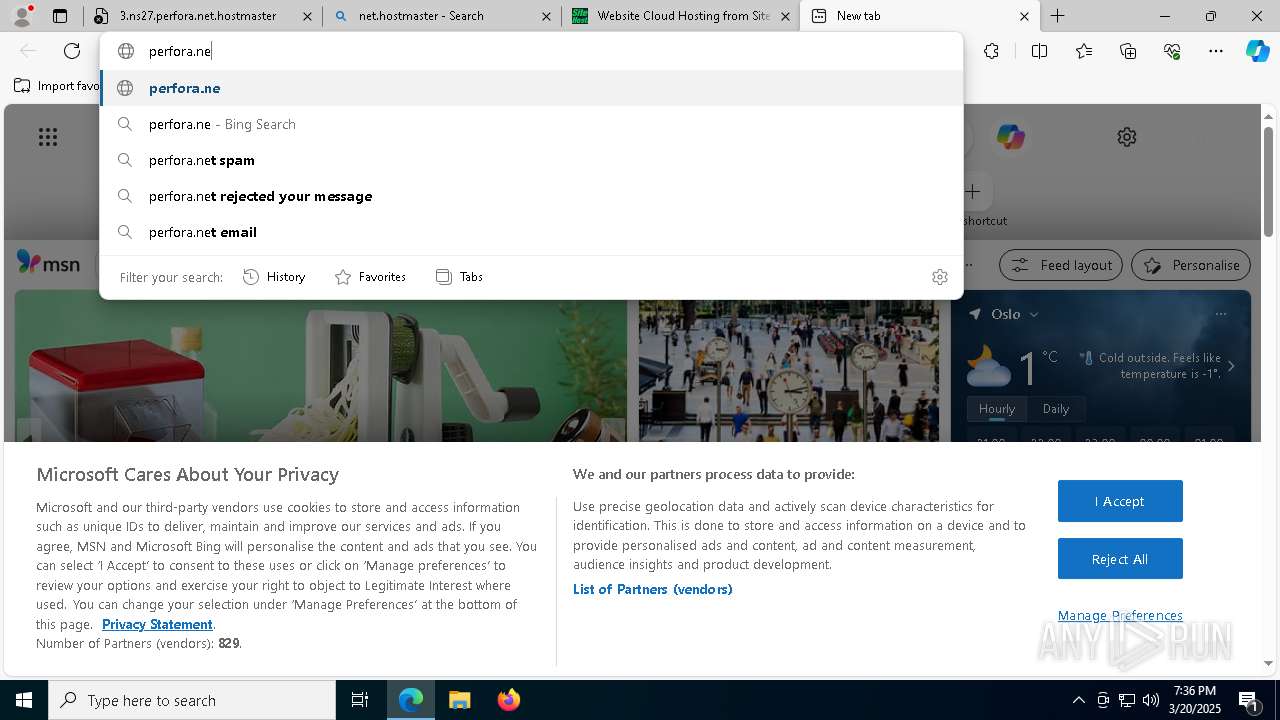Click Feed layout button
This screenshot has width=1280, height=720.
tap(1061, 265)
